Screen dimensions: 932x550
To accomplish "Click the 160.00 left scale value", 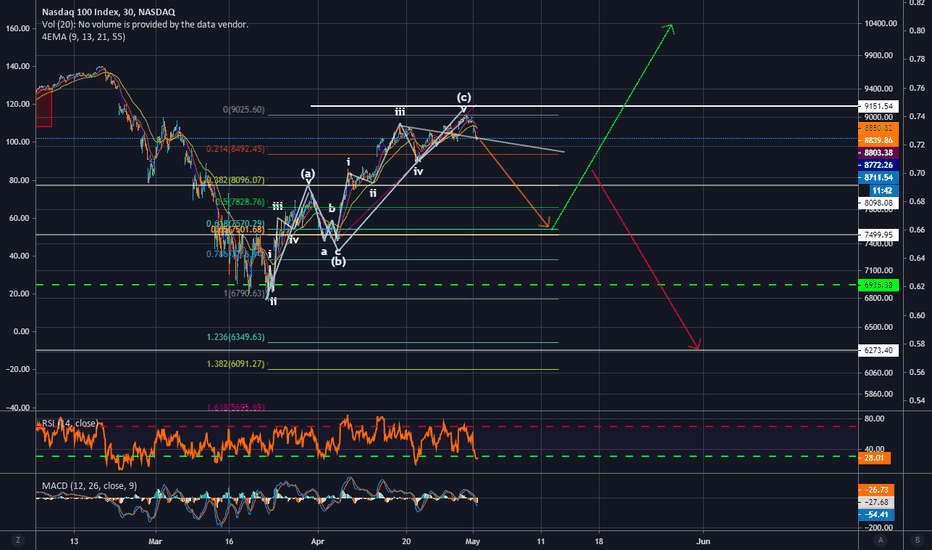I will pos(18,29).
